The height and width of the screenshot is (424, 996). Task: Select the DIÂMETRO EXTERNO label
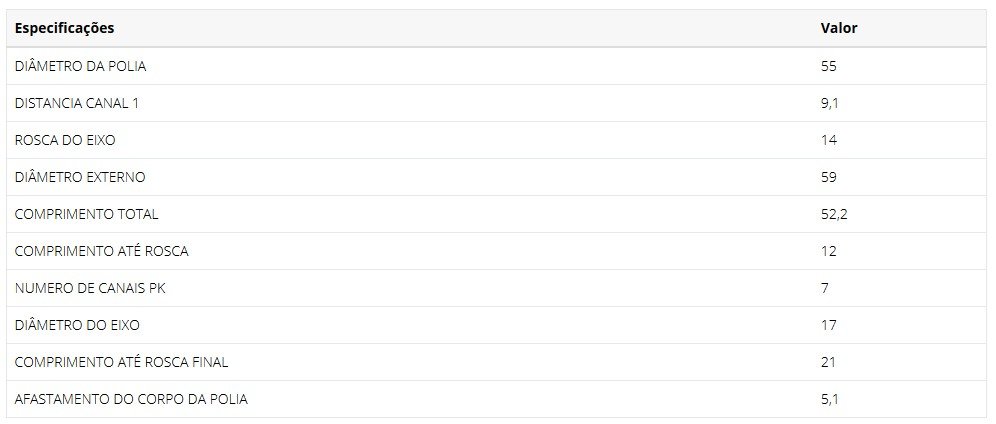[x=80, y=177]
